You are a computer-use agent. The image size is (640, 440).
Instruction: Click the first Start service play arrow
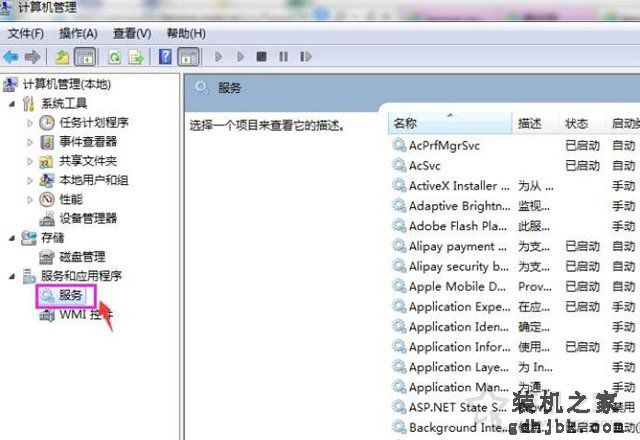tap(218, 56)
